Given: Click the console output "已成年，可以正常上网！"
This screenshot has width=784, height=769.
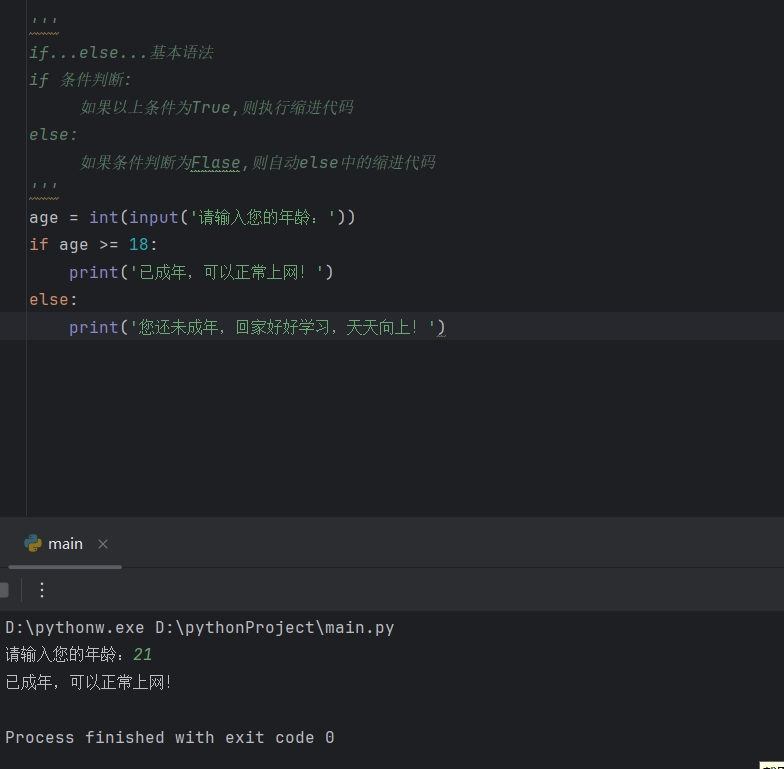Looking at the screenshot, I should [x=88, y=682].
